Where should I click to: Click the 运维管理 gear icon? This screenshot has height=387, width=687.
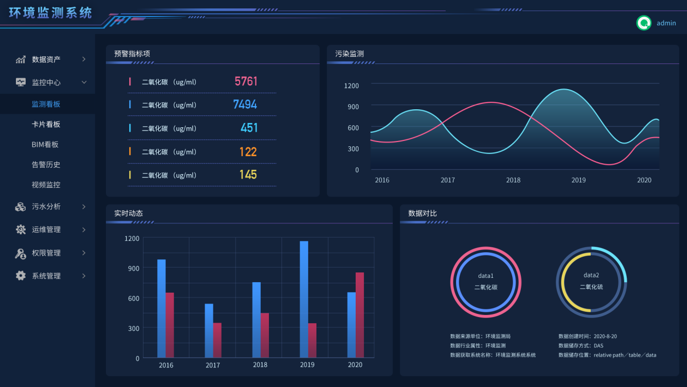(21, 229)
